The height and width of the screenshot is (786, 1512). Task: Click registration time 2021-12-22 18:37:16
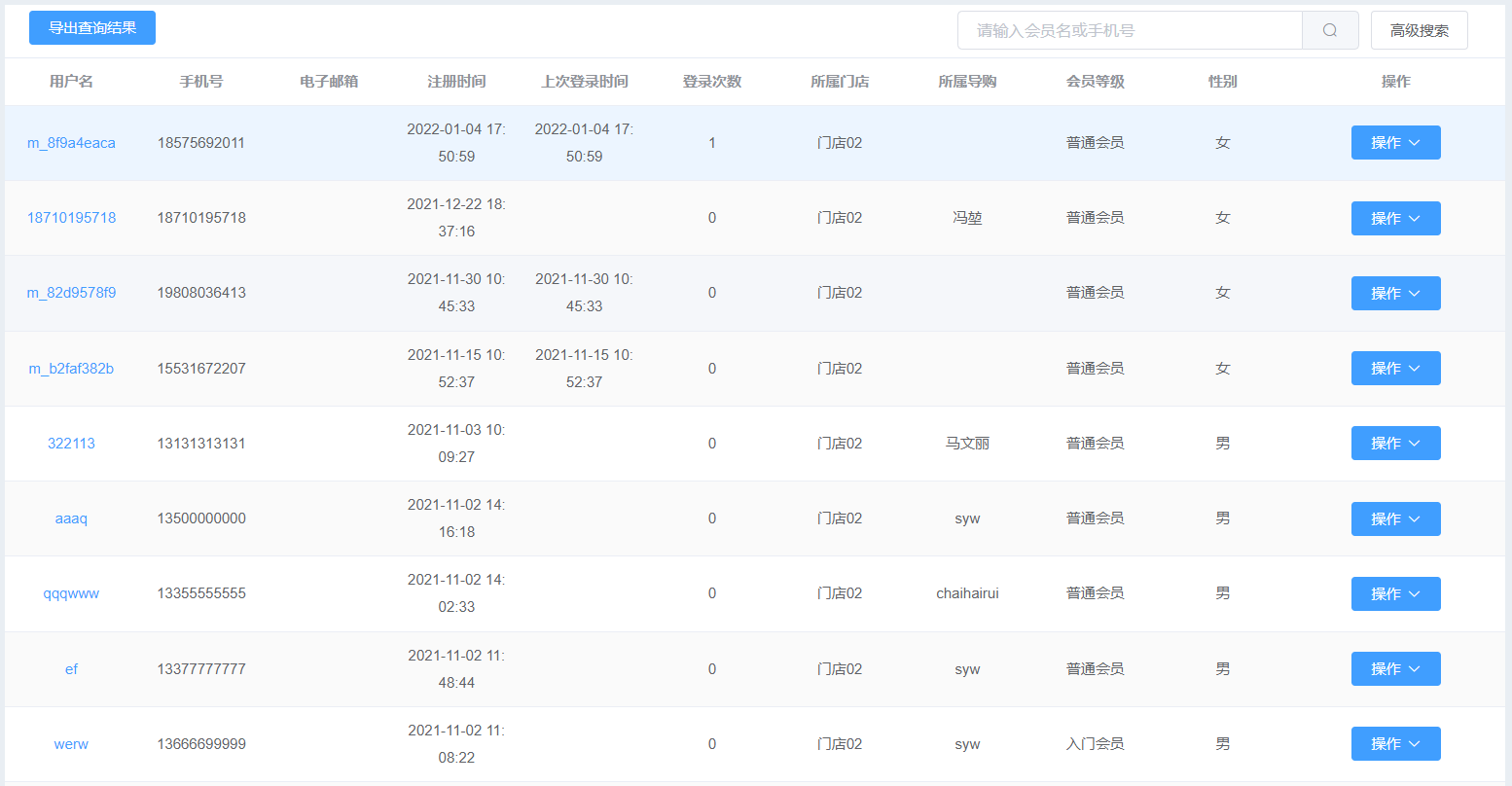click(456, 218)
